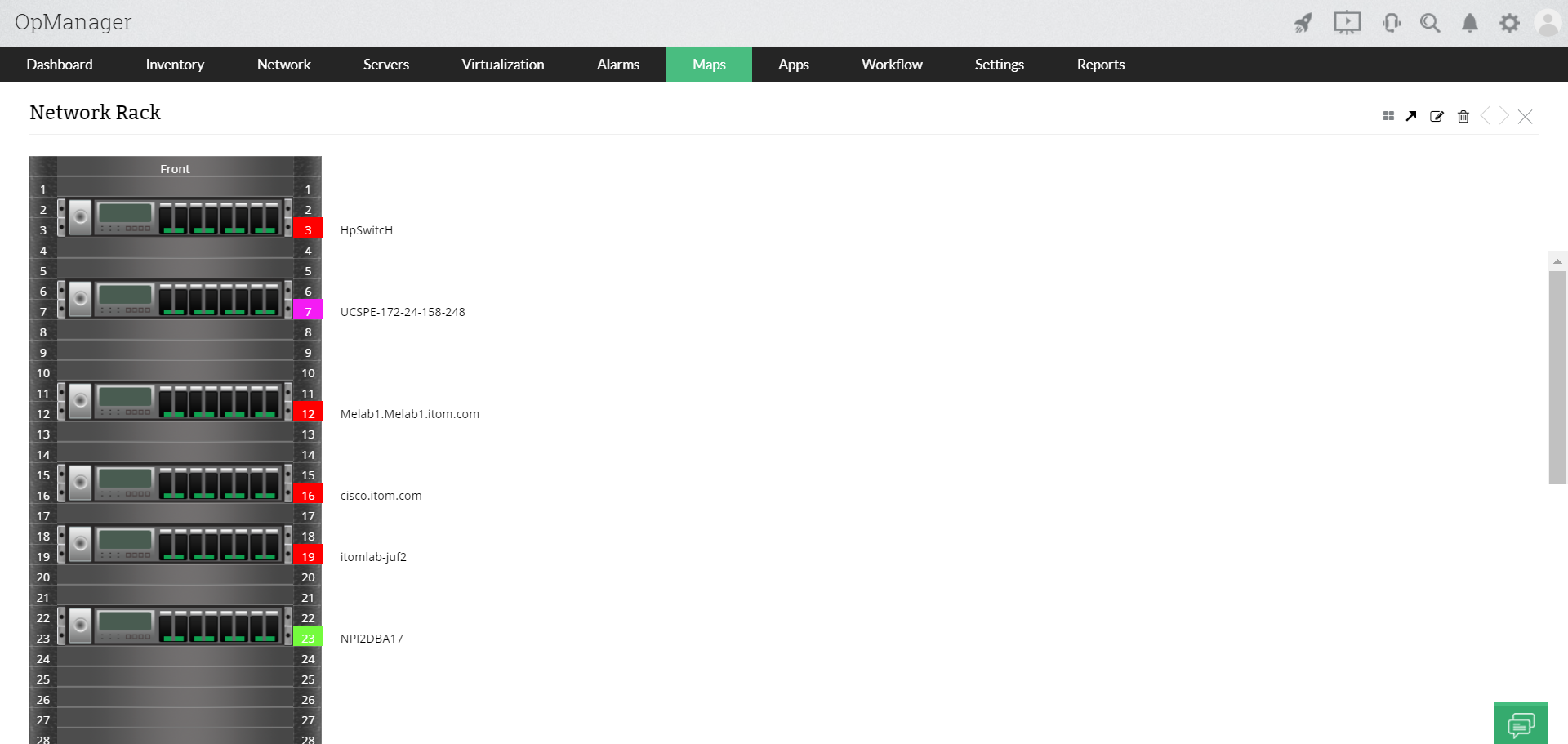
Task: Open the notifications bell
Action: tap(1469, 23)
